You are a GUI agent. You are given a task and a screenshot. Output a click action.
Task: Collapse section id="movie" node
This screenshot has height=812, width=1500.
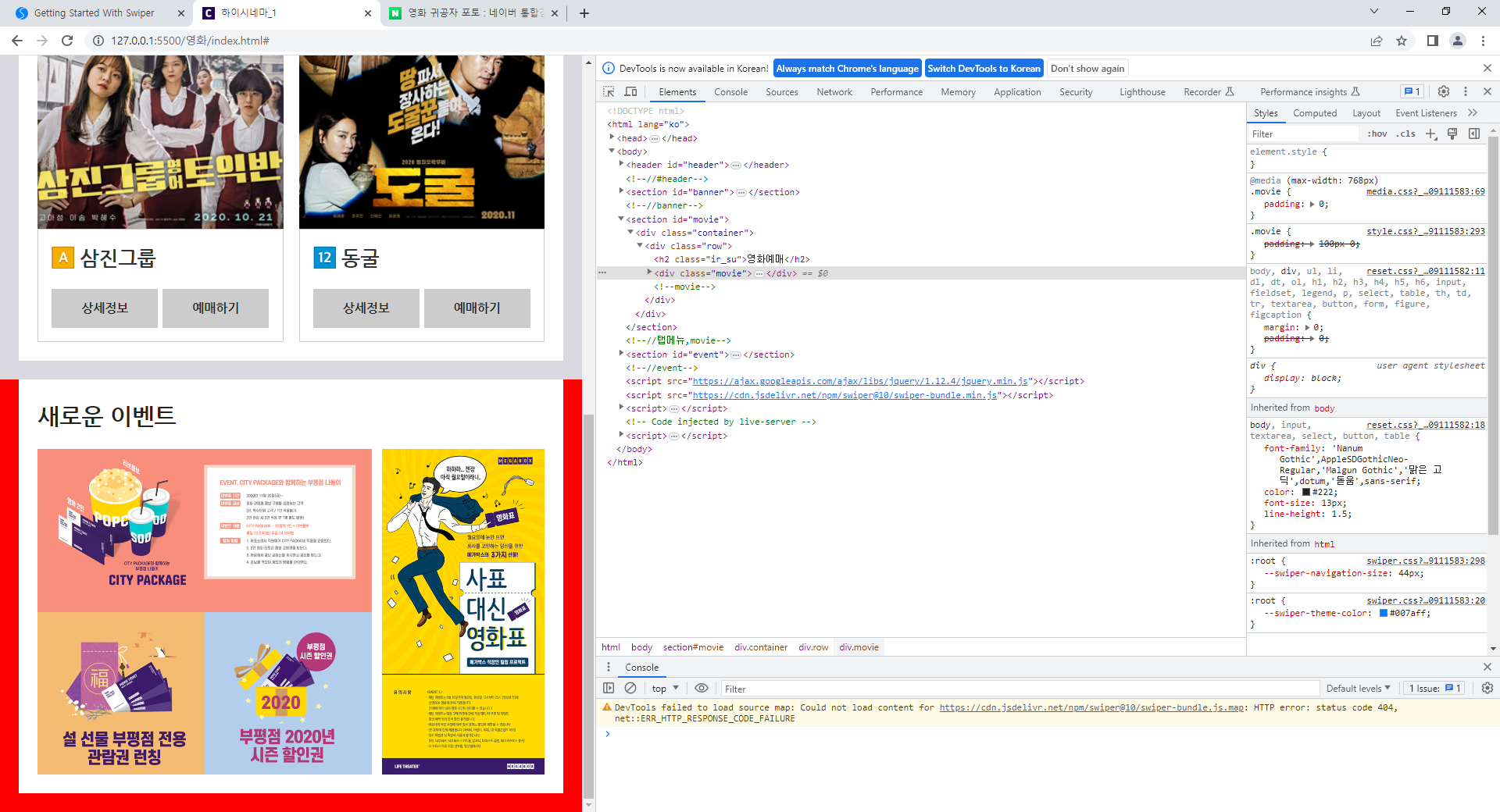pos(621,219)
